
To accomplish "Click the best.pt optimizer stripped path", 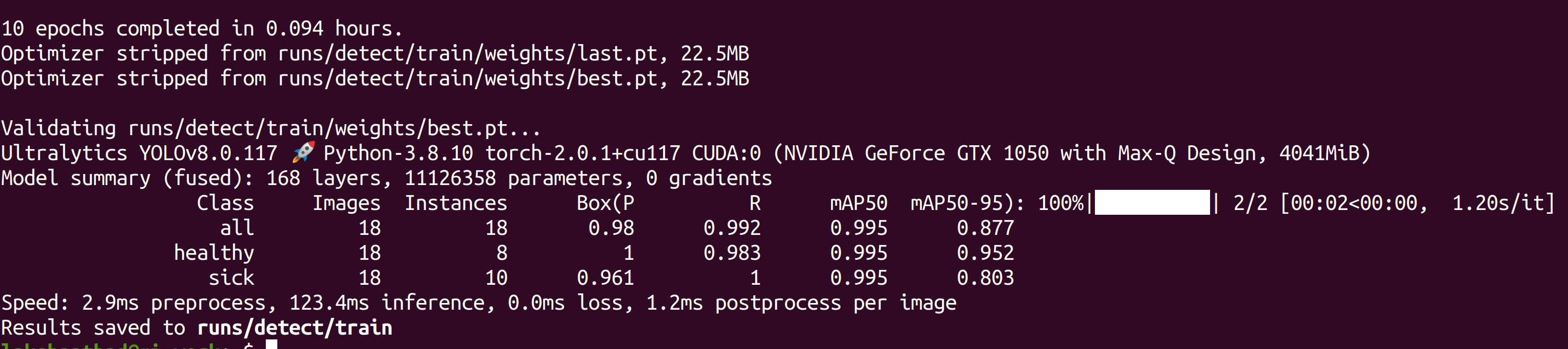I will click(467, 79).
